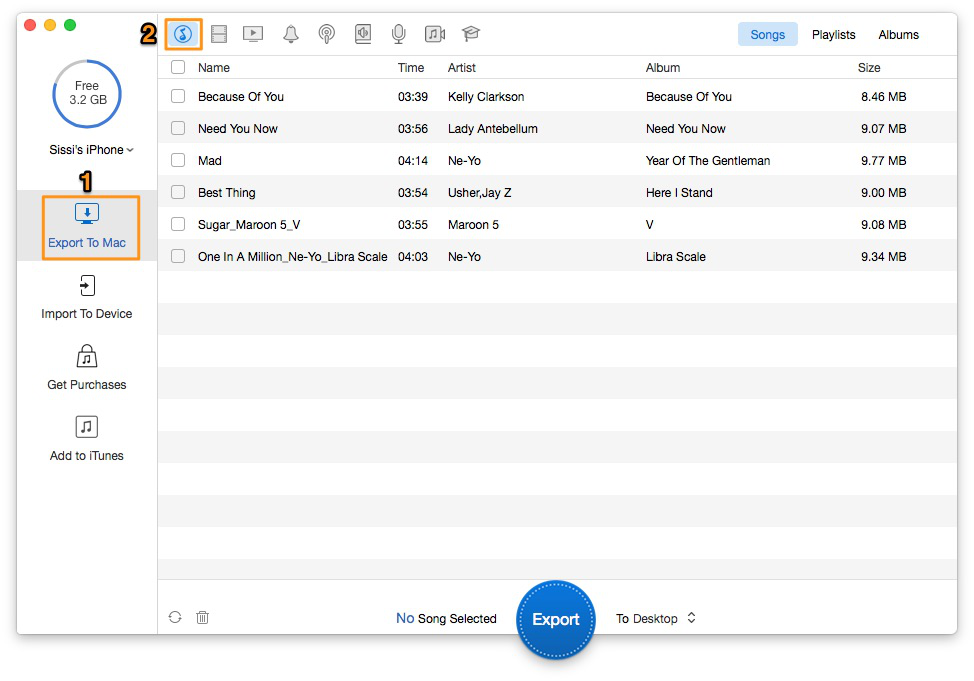This screenshot has width=974, height=681.
Task: Click the artist Maroon 5
Action: click(x=473, y=225)
